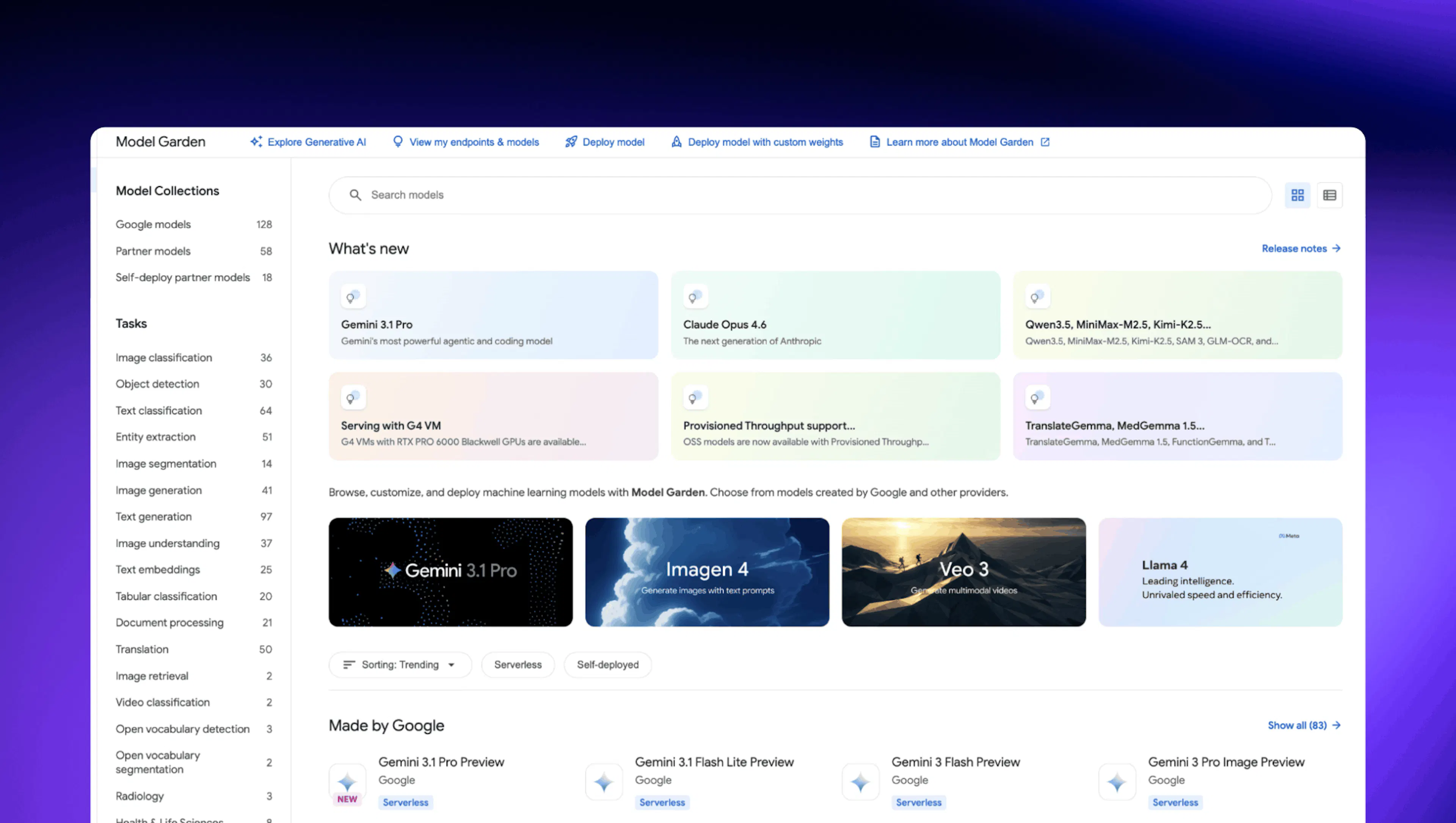The image size is (1456, 823).
Task: Click the icon on Serving with G4 VM card
Action: tap(353, 397)
